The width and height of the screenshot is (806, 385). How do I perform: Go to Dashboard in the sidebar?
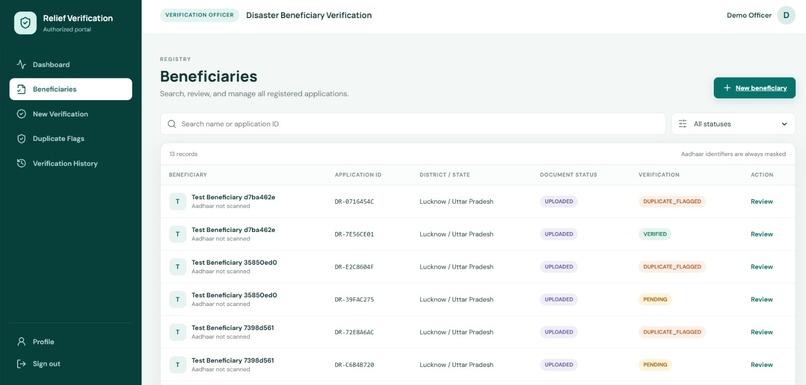70,64
